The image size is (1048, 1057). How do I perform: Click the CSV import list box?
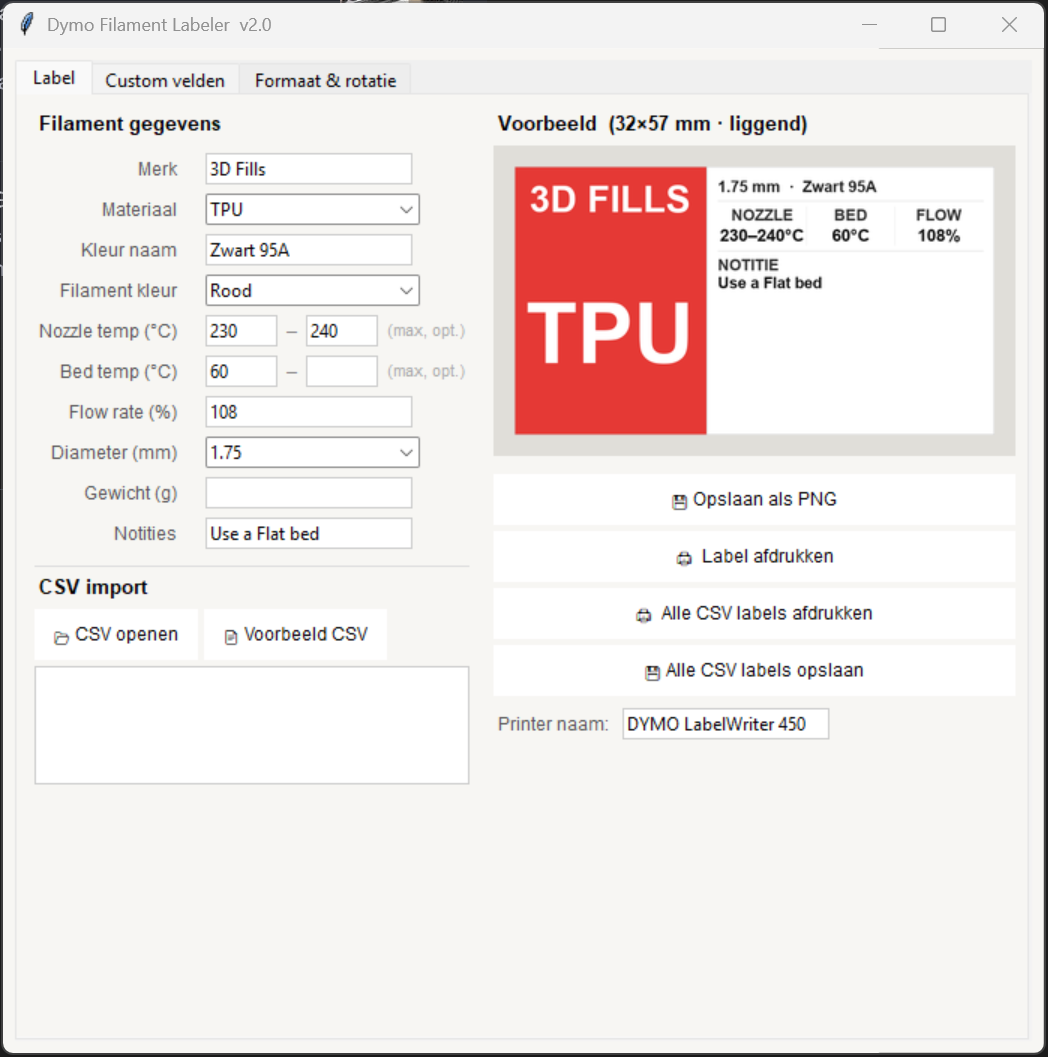pyautogui.click(x=252, y=725)
